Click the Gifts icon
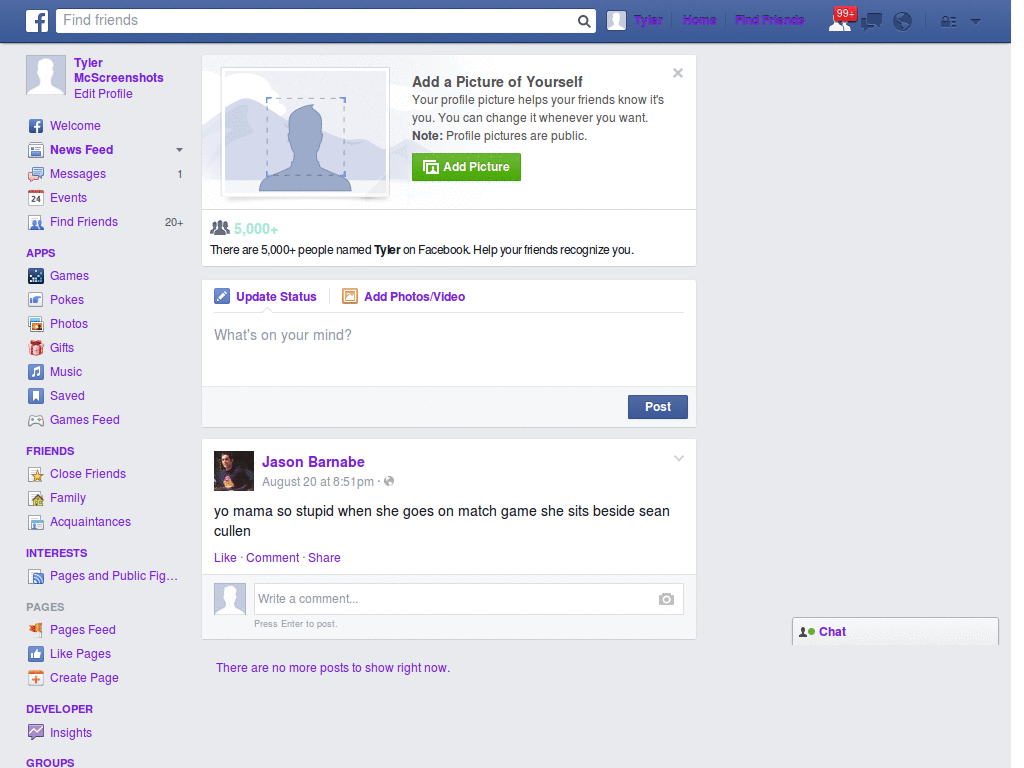1024x768 pixels. point(36,348)
